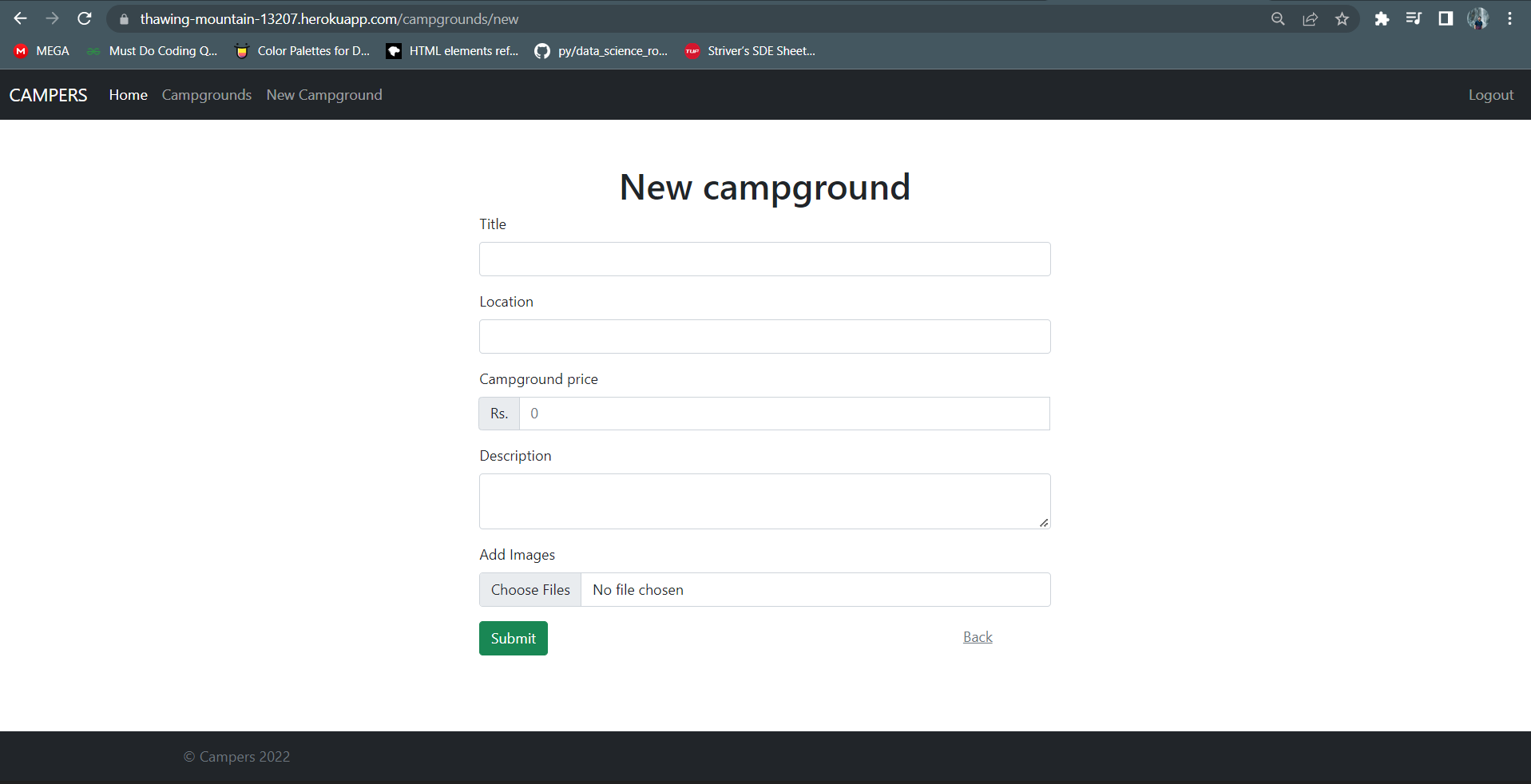The image size is (1531, 784).
Task: Navigate back using the browser back arrow
Action: 20,18
